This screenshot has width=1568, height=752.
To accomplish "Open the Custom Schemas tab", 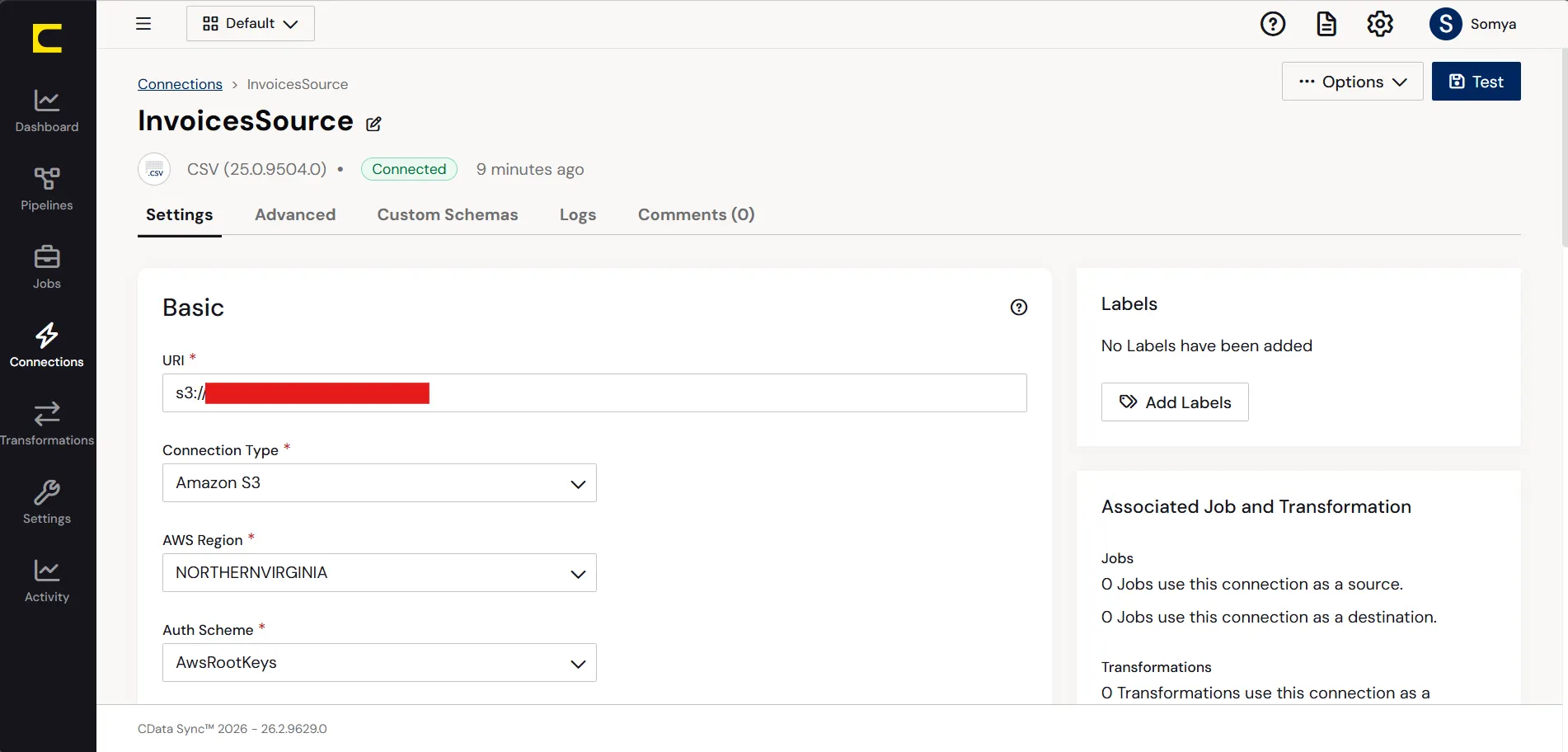I will coord(448,215).
